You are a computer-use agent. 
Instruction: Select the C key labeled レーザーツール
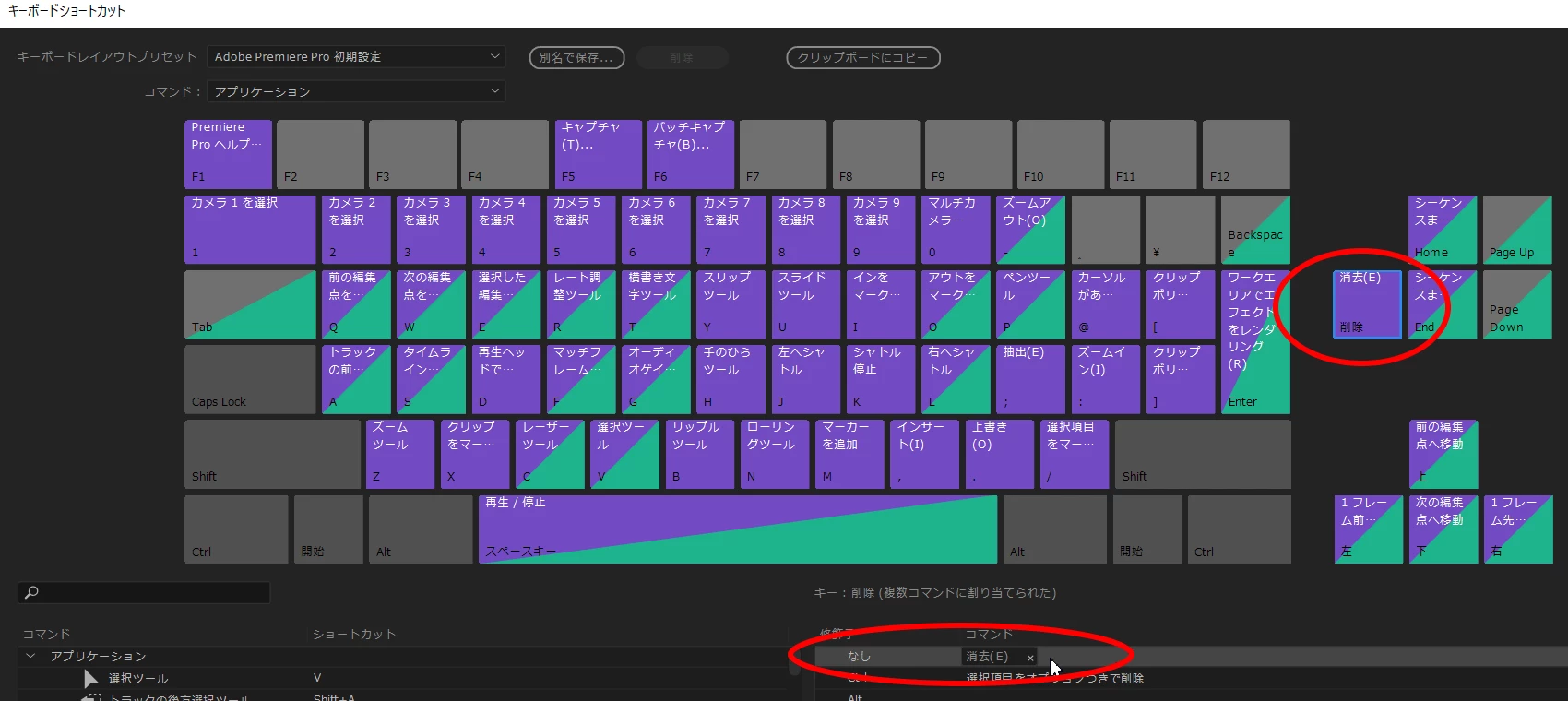click(550, 454)
